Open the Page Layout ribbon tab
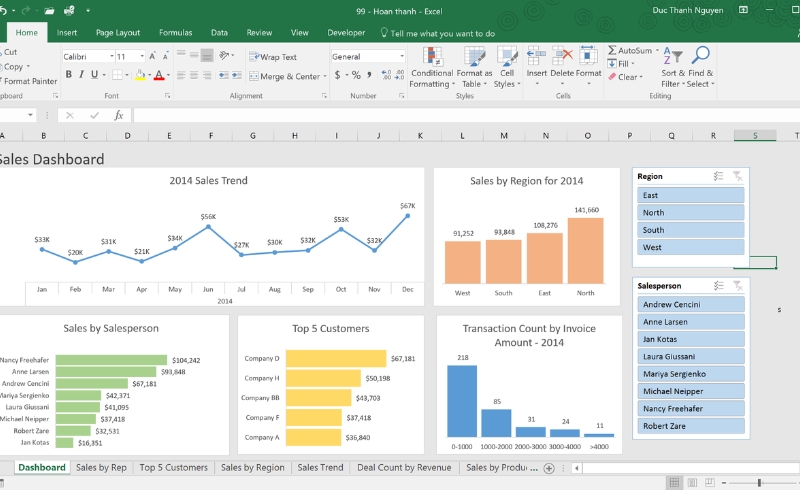The image size is (800, 490). pos(118,33)
